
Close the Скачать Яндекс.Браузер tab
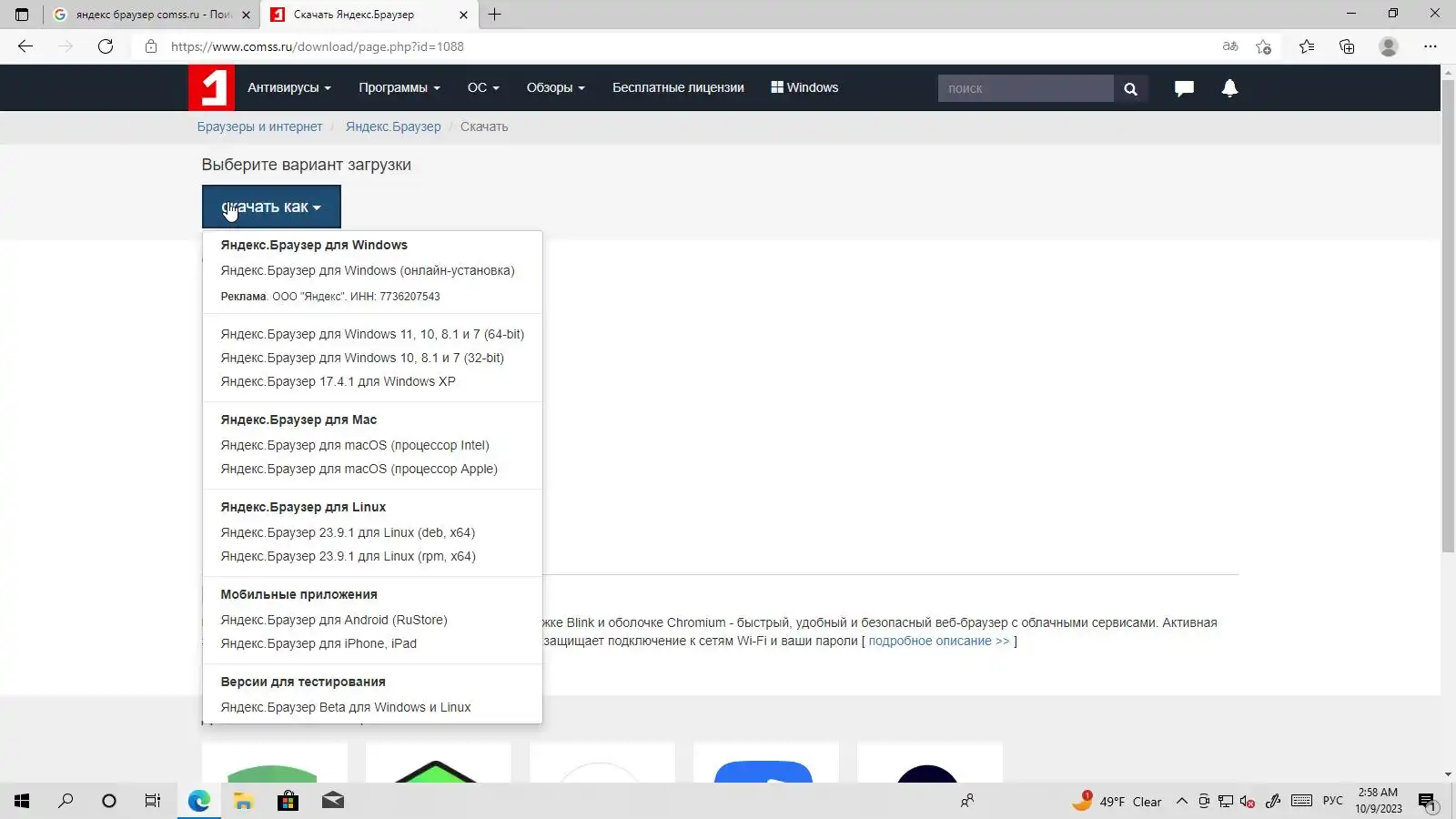463,15
